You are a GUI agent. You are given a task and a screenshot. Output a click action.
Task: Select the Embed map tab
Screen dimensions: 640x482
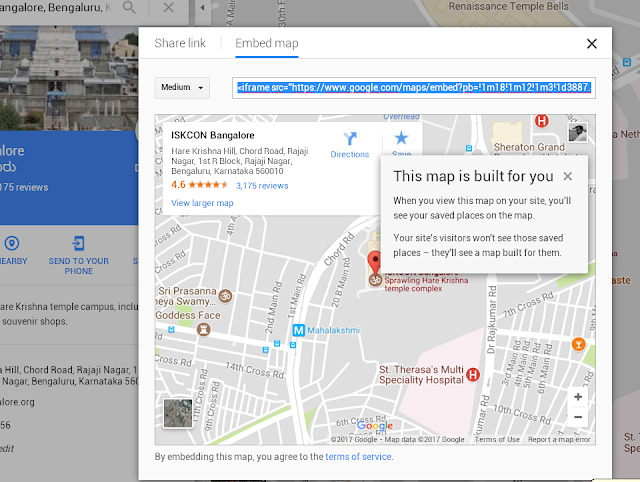coord(267,43)
